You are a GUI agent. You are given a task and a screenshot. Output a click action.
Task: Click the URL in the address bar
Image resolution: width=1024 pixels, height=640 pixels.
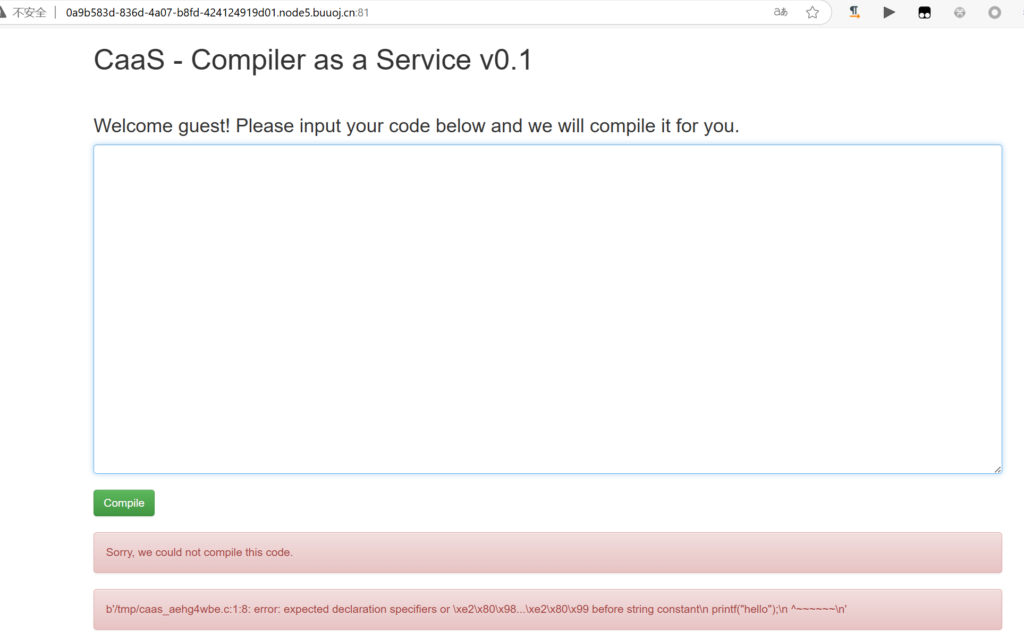[x=210, y=13]
